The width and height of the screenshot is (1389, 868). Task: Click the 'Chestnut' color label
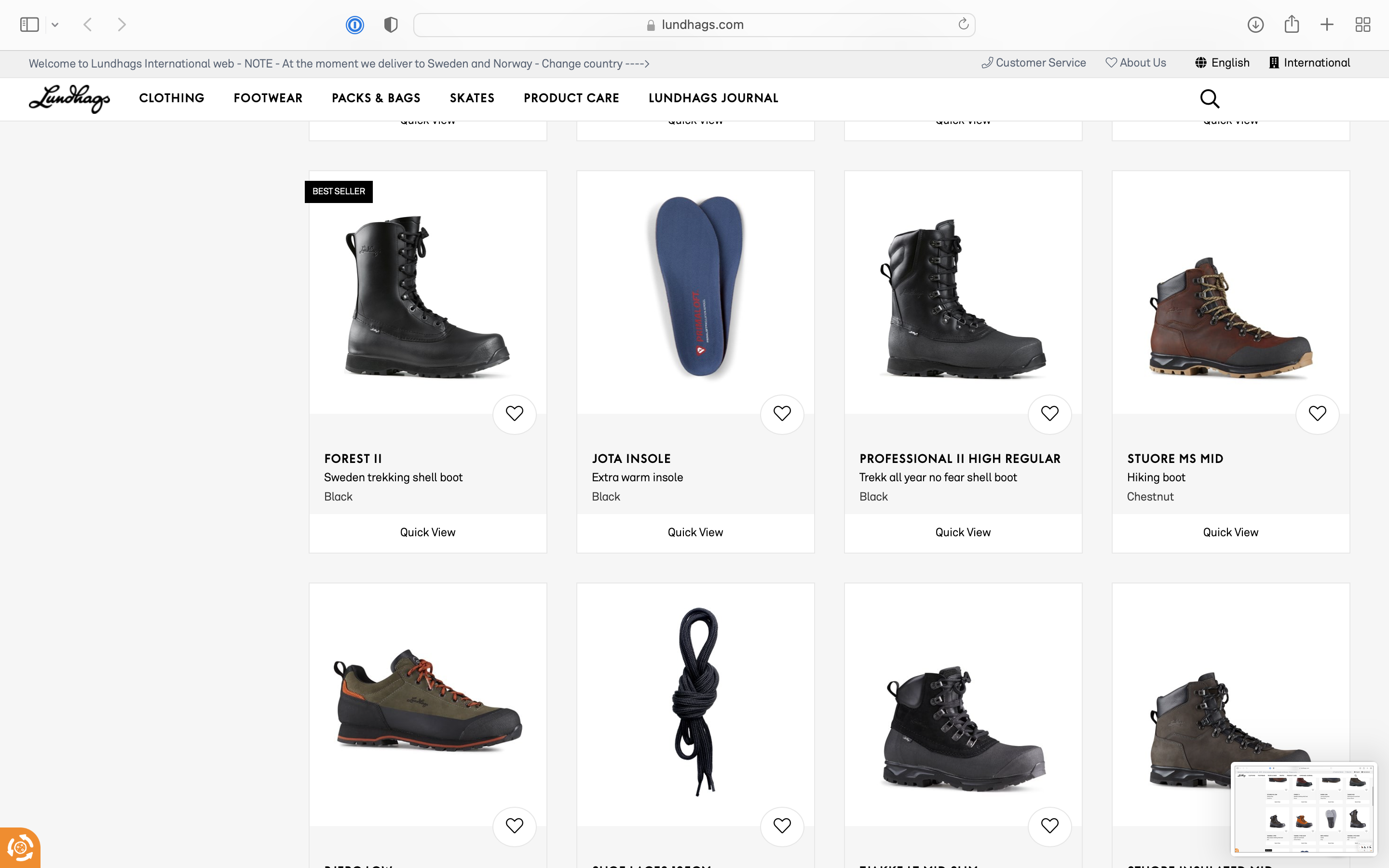click(x=1150, y=497)
